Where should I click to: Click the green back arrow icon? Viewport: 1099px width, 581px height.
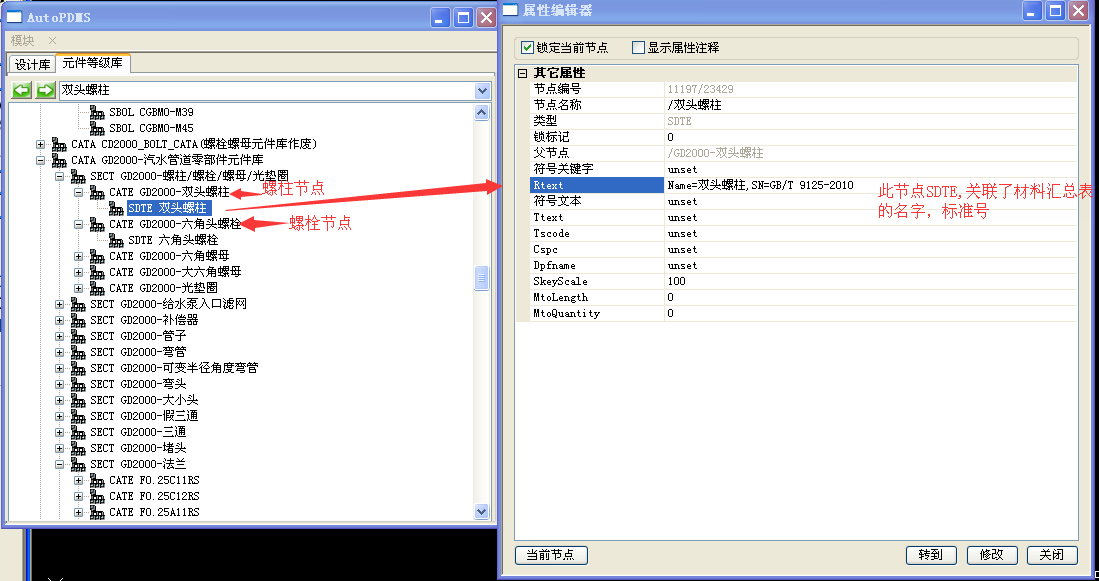pyautogui.click(x=21, y=91)
